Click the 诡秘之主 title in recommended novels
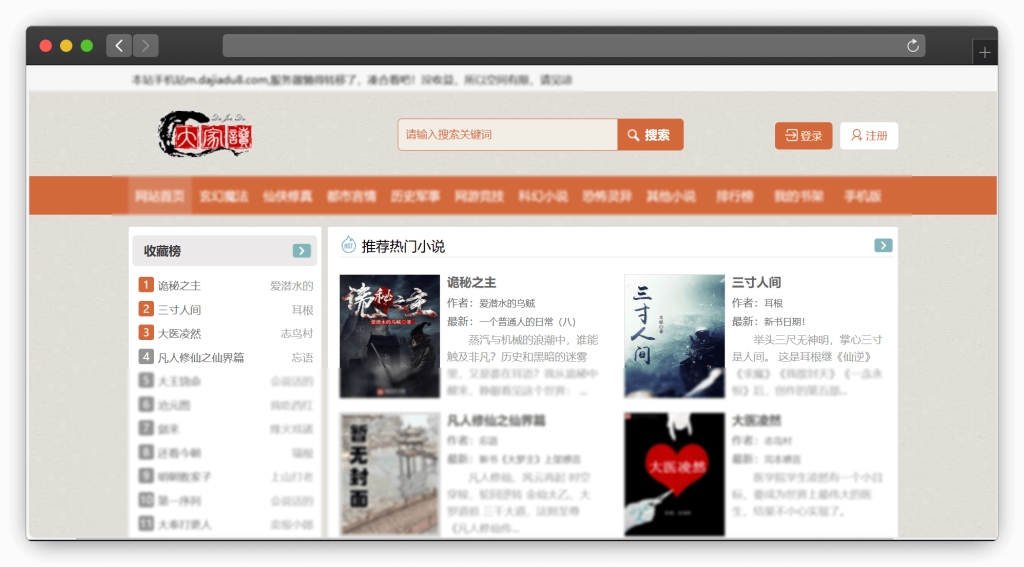1024x567 pixels. (x=472, y=282)
